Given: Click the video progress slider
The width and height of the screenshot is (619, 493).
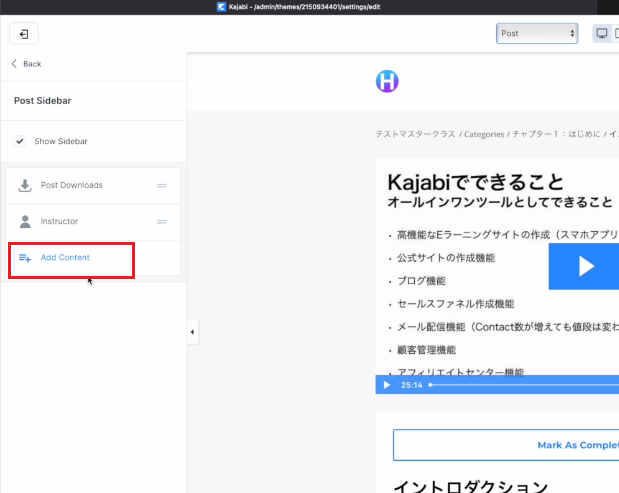Looking at the screenshot, I should point(524,385).
